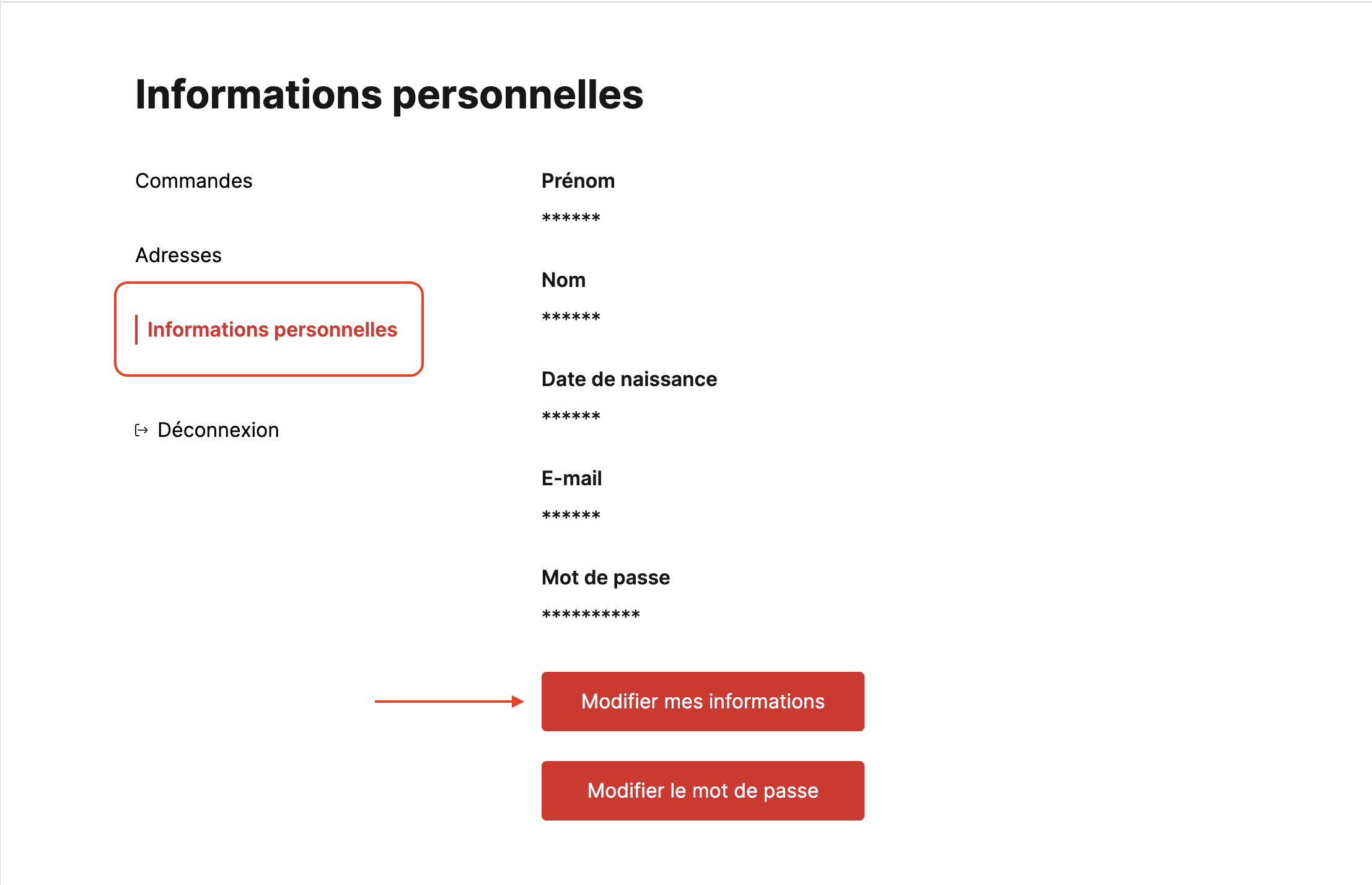Screen dimensions: 1372x885
Task: Click the Date de naissance label
Action: [x=629, y=379]
